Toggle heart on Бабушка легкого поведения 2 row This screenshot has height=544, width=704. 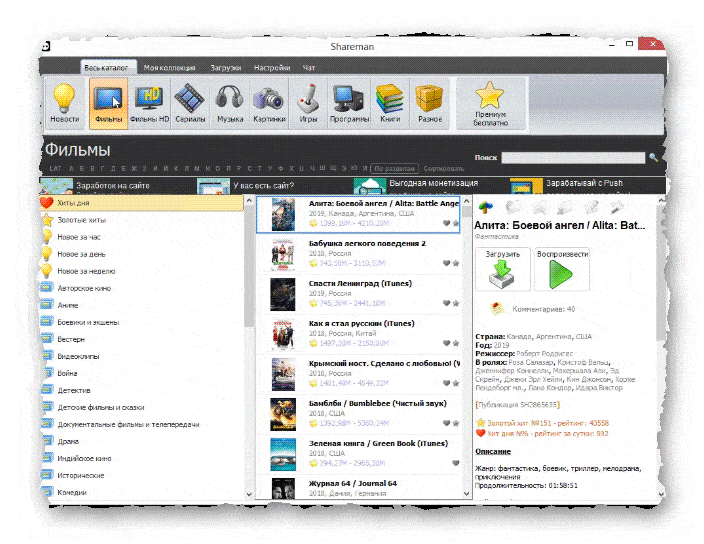point(446,263)
